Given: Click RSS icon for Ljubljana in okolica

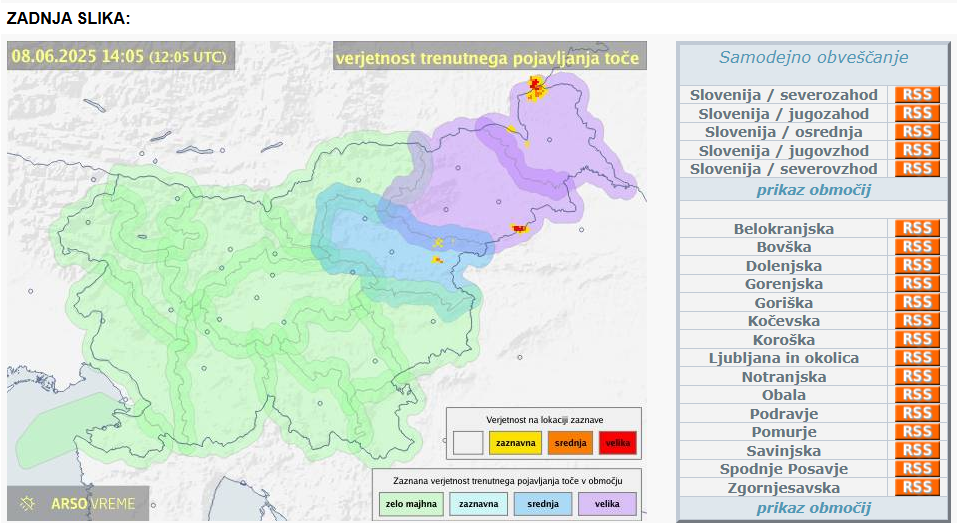Looking at the screenshot, I should pos(916,358).
